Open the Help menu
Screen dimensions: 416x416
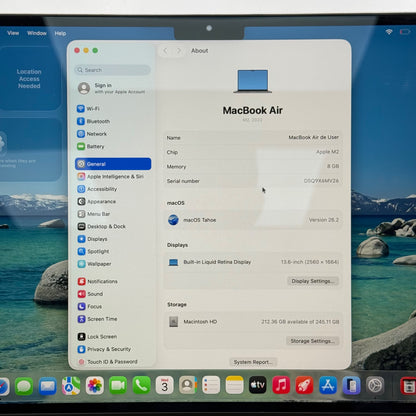[x=60, y=33]
